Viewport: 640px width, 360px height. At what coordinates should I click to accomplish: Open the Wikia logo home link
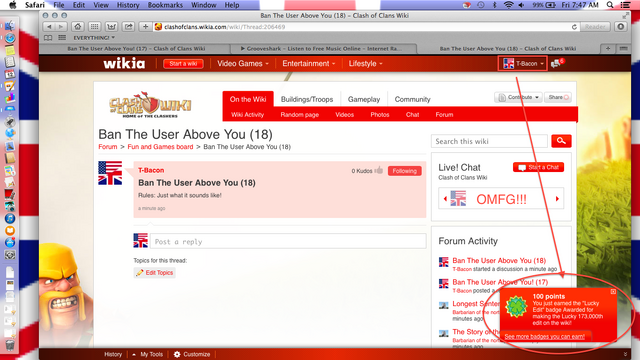click(124, 63)
